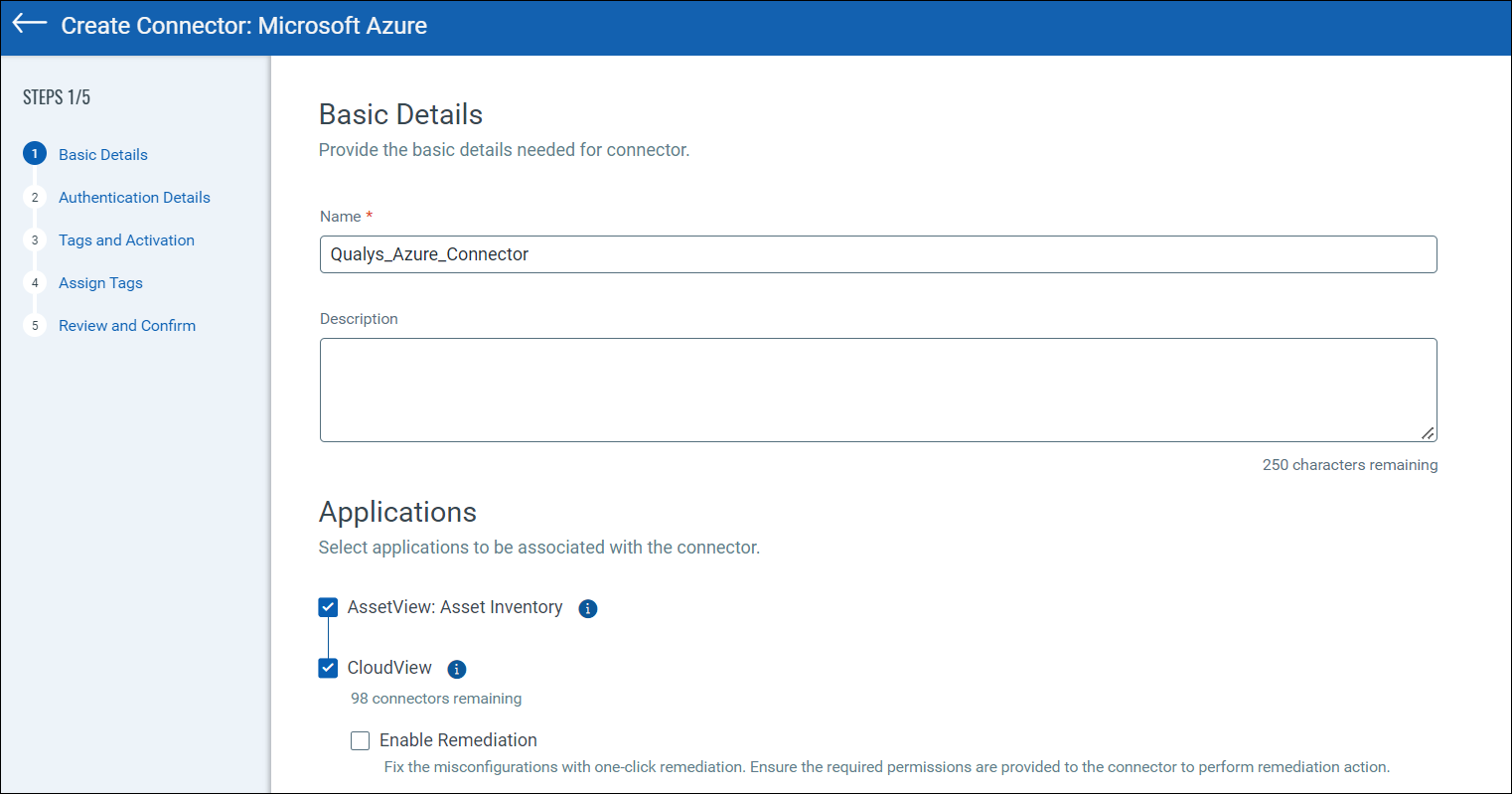Viewport: 1512px width, 794px height.
Task: Click the Name input field
Action: pyautogui.click(x=878, y=254)
